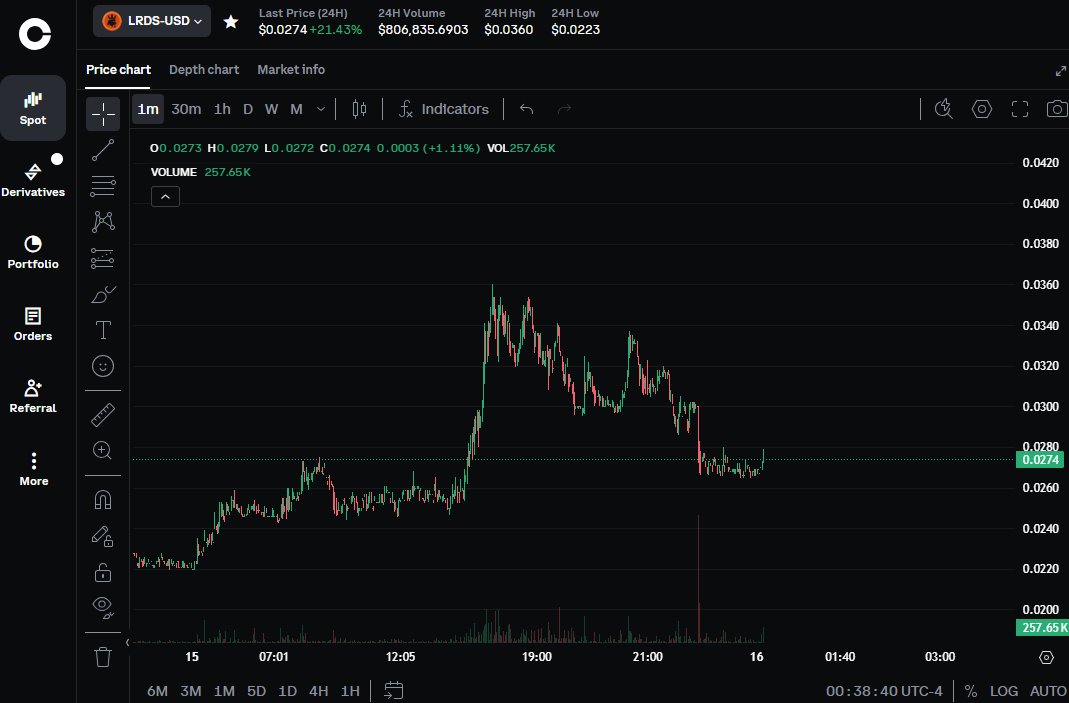The image size is (1069, 703).
Task: Open the Spot trading section
Action: 33,108
